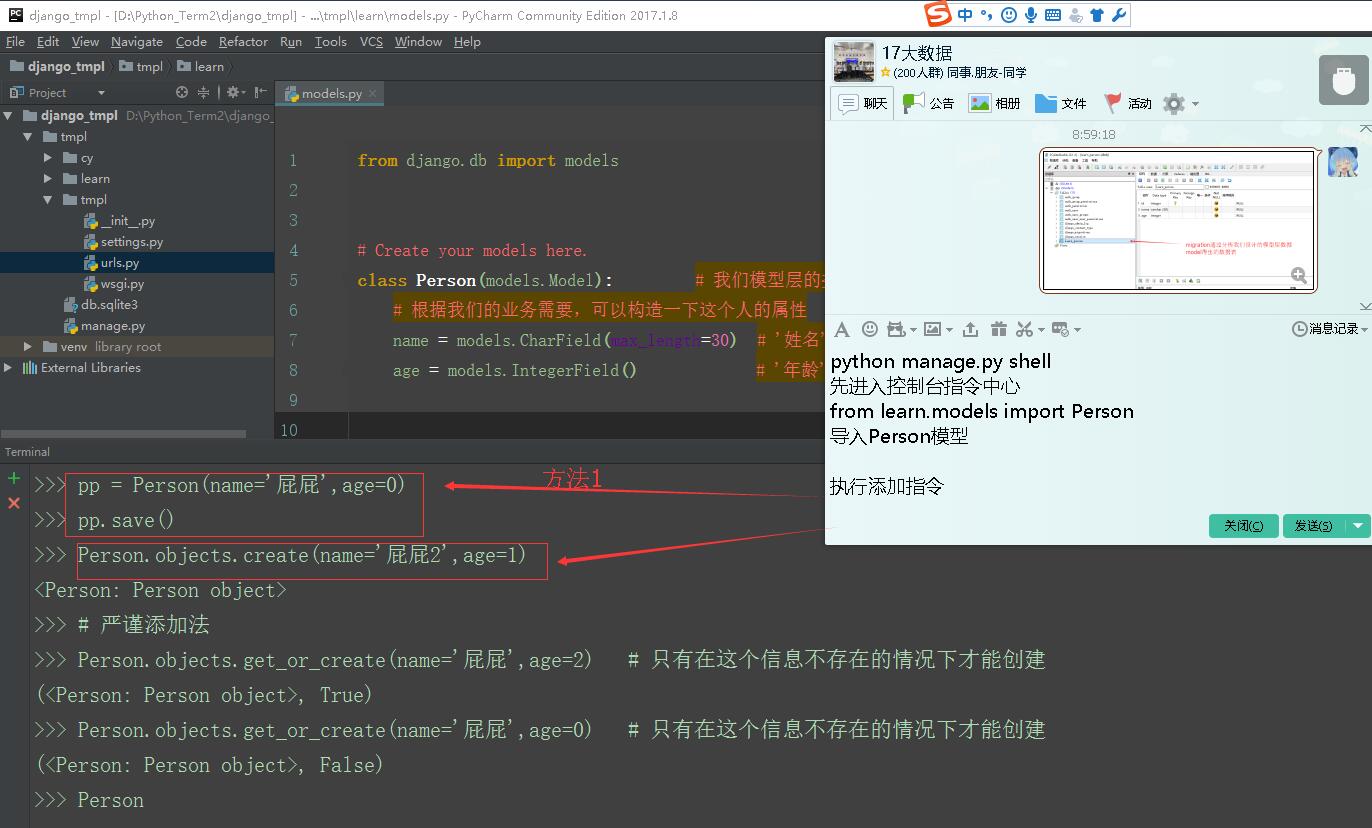1372x828 pixels.
Task: Click the learn breadcrumb in navigation bar
Action: [200, 66]
